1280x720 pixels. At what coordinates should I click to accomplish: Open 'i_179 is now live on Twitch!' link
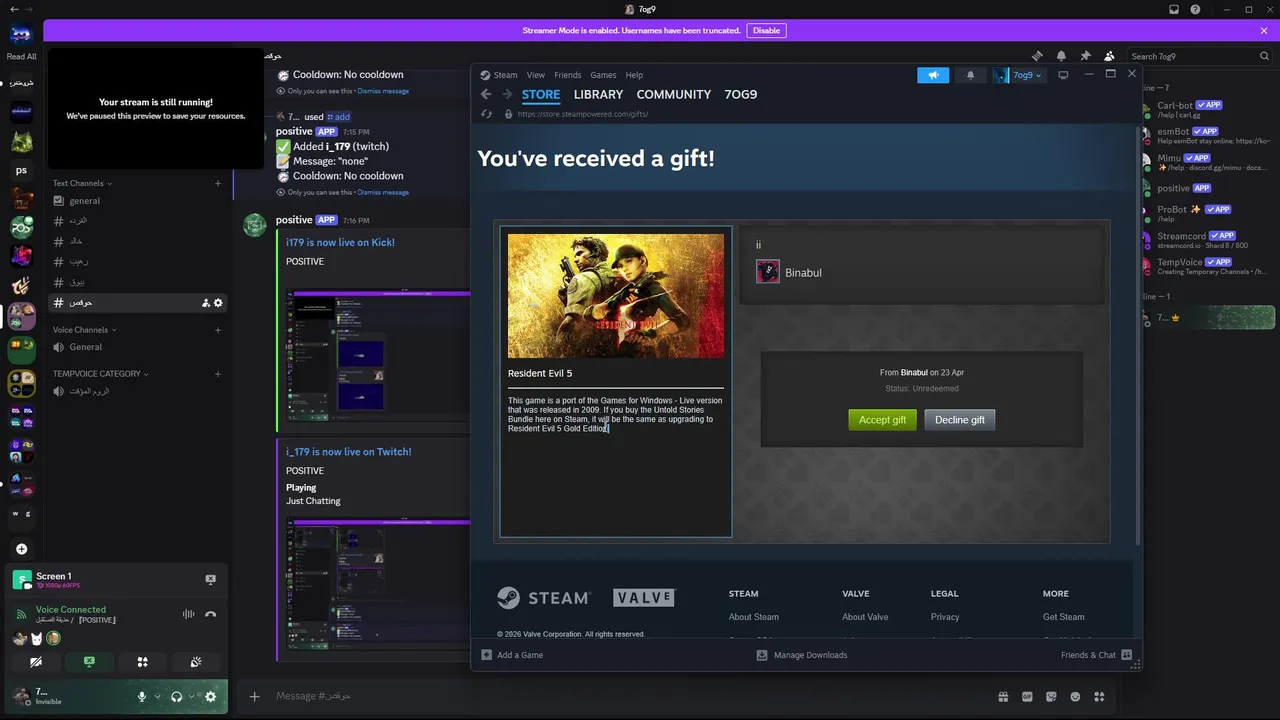(349, 452)
